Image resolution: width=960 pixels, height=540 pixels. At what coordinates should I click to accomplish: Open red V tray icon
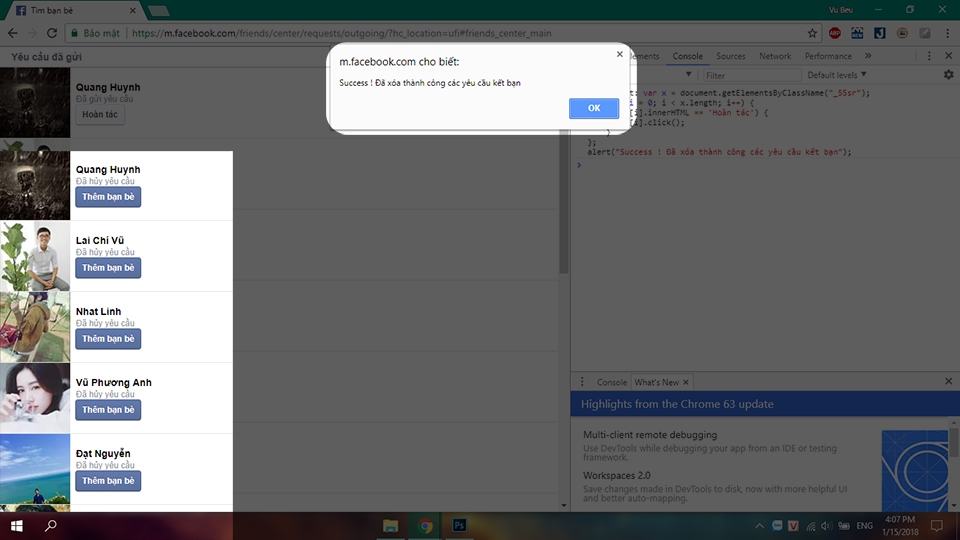pyautogui.click(x=793, y=526)
